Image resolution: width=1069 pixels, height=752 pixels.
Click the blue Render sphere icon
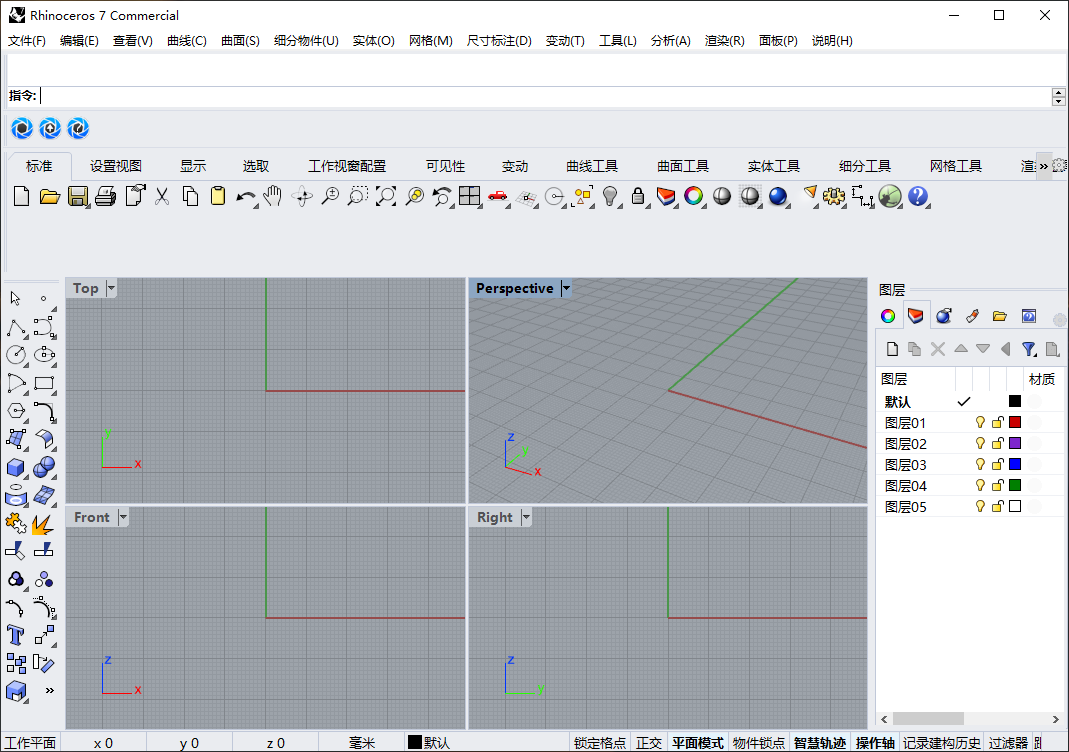[778, 196]
